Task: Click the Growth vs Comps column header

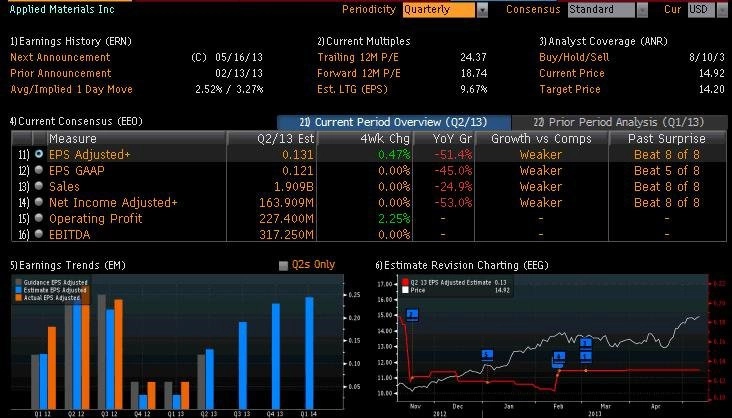Action: [x=541, y=139]
